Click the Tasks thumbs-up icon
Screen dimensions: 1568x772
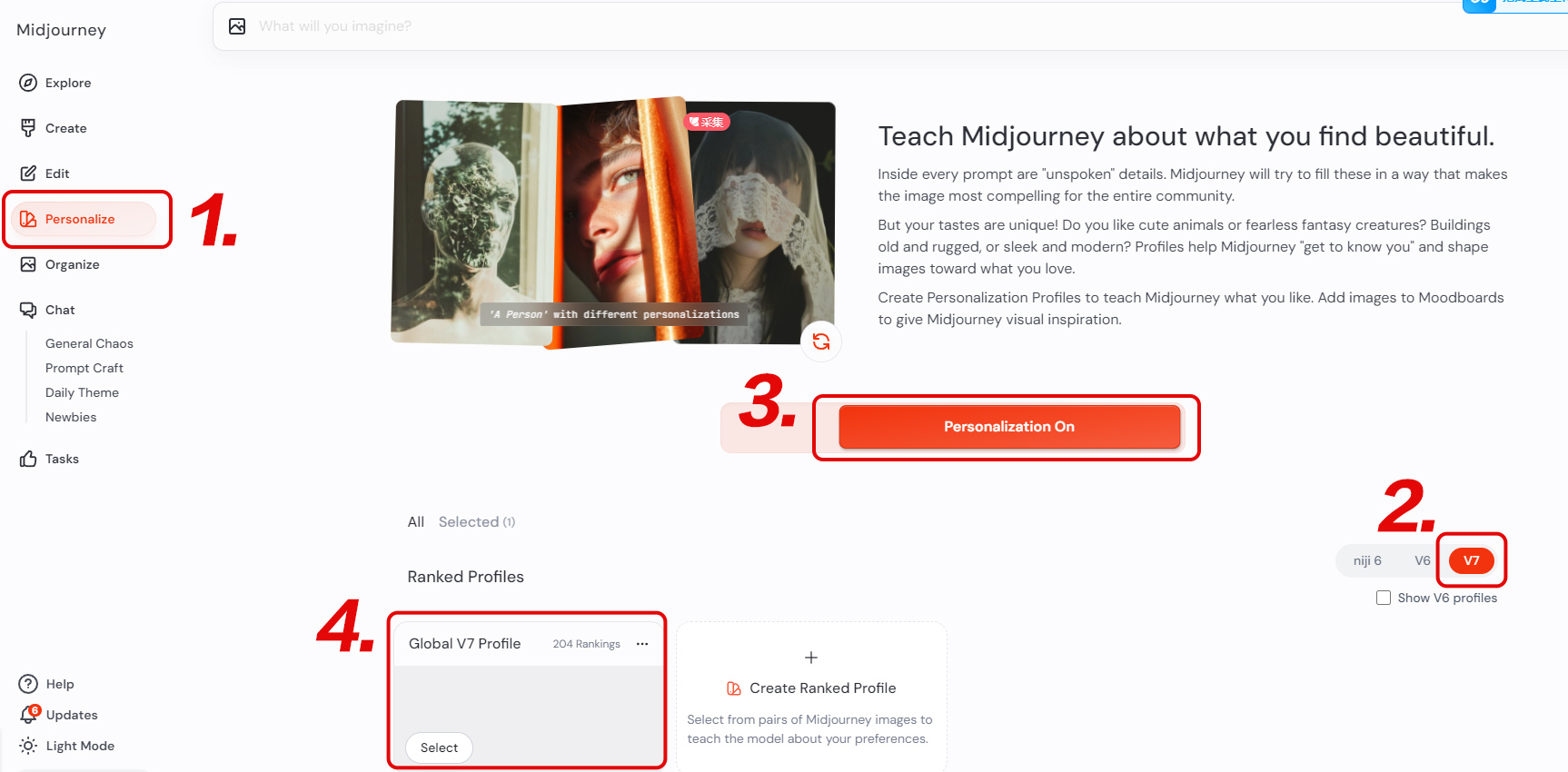pos(28,459)
